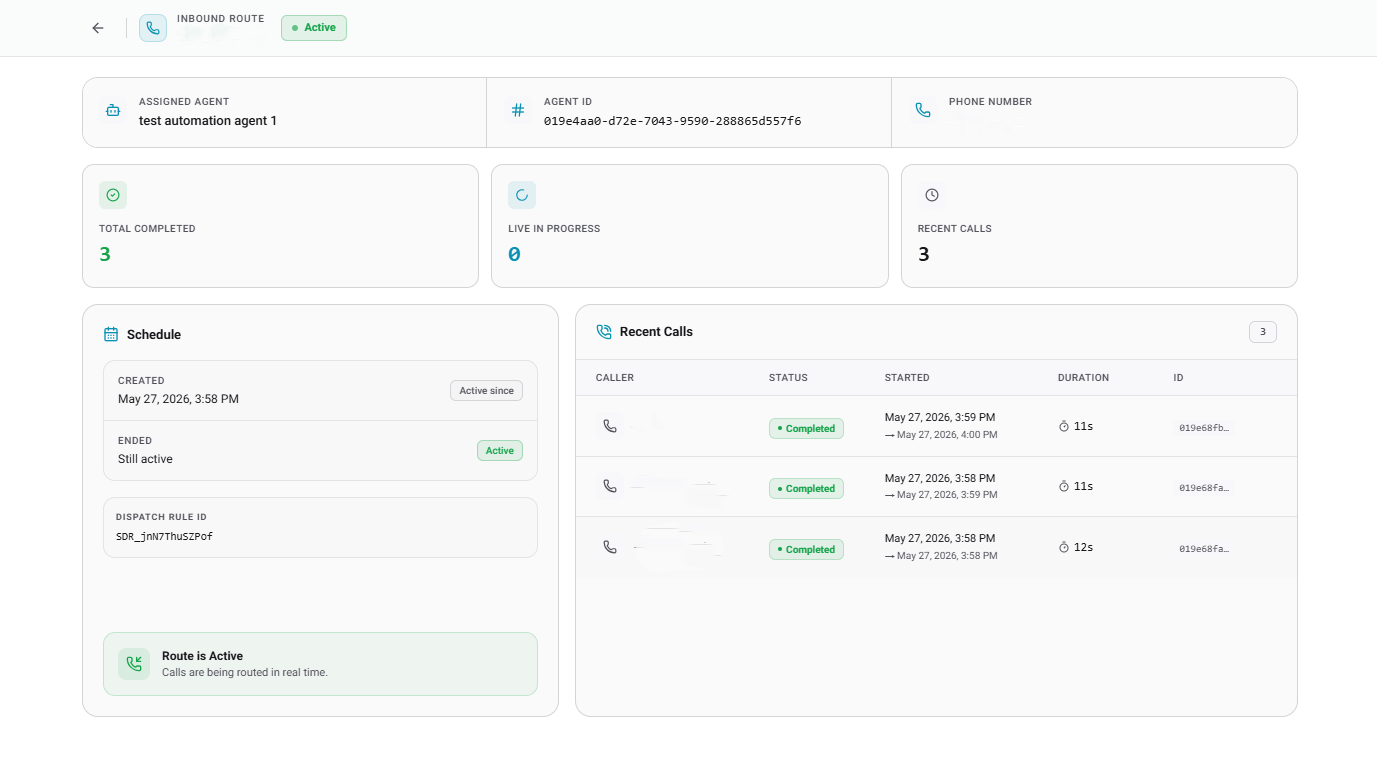Click Total Completed value 3
1377x765 pixels.
click(x=105, y=254)
